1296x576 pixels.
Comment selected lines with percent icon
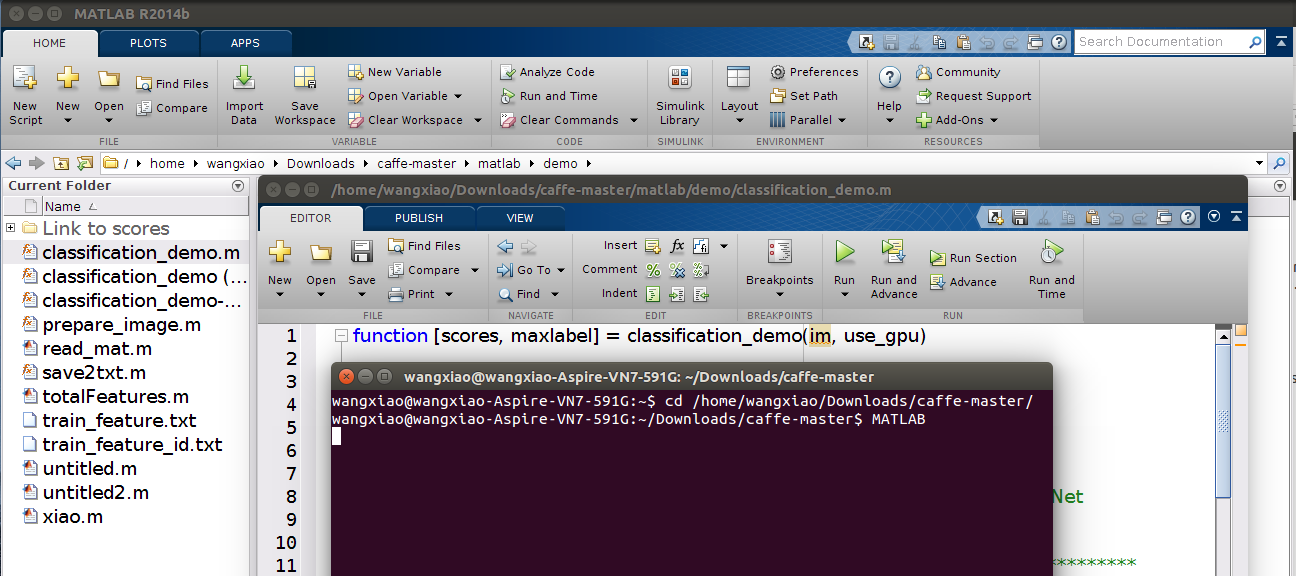653,270
